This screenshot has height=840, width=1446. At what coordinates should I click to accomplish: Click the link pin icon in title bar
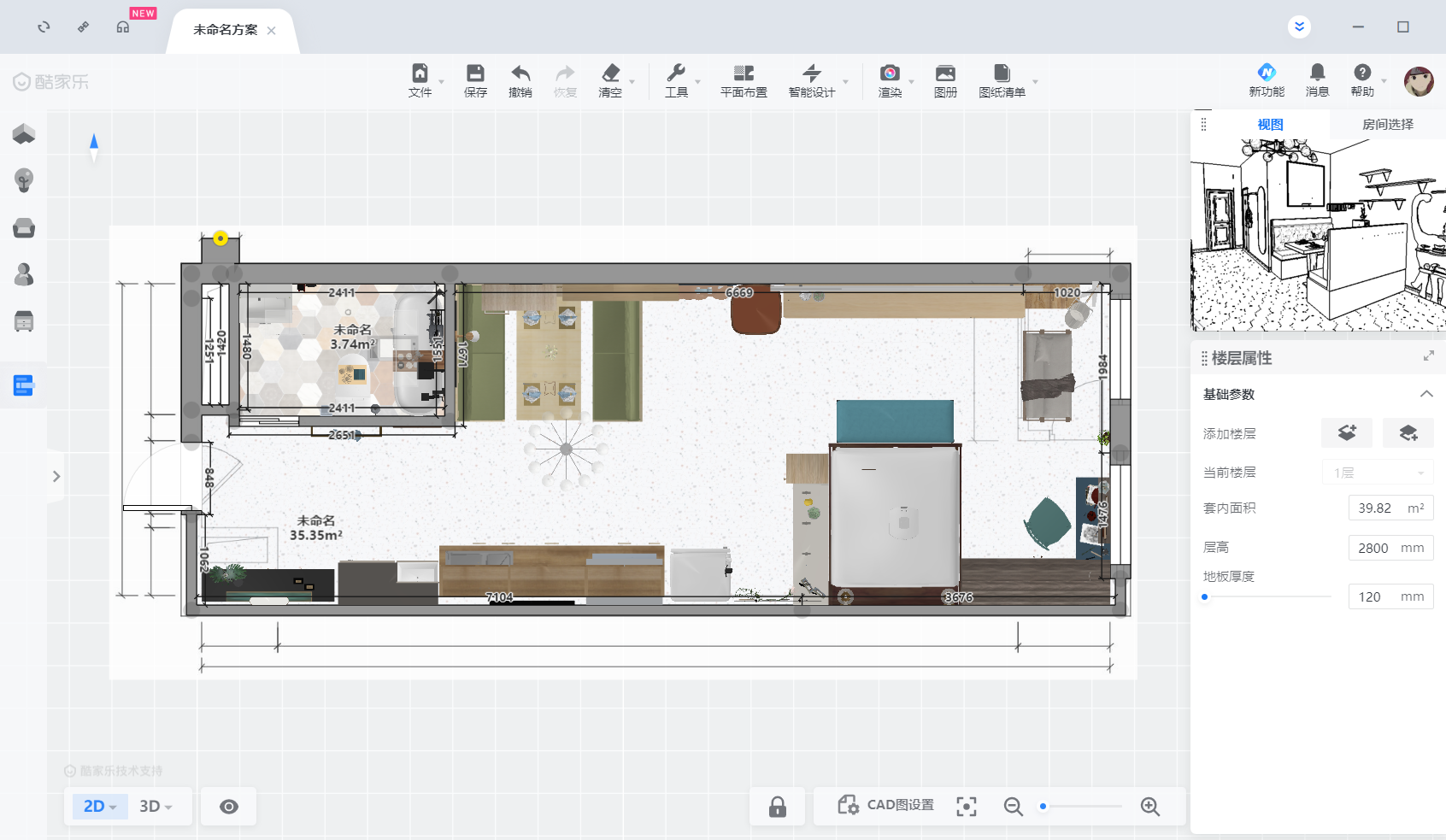click(x=83, y=27)
